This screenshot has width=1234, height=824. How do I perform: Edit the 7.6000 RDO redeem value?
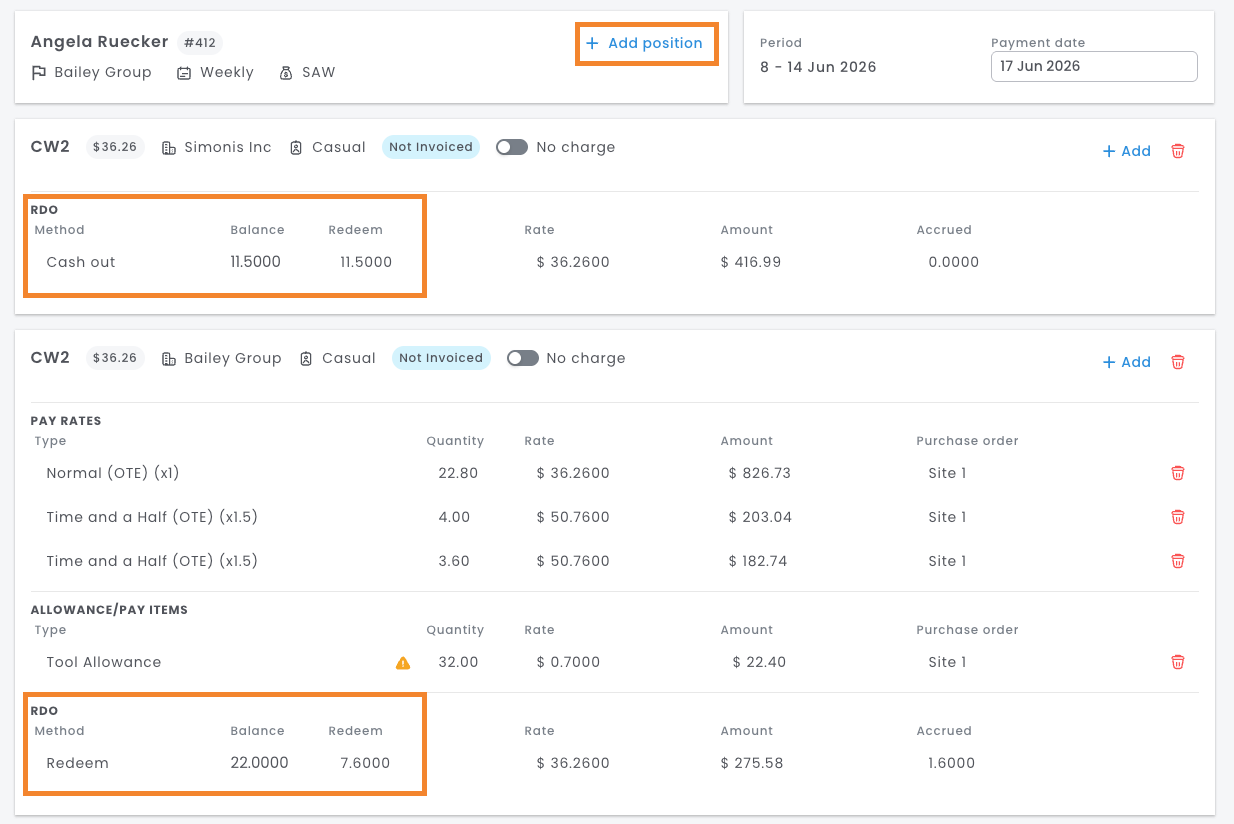coord(365,763)
